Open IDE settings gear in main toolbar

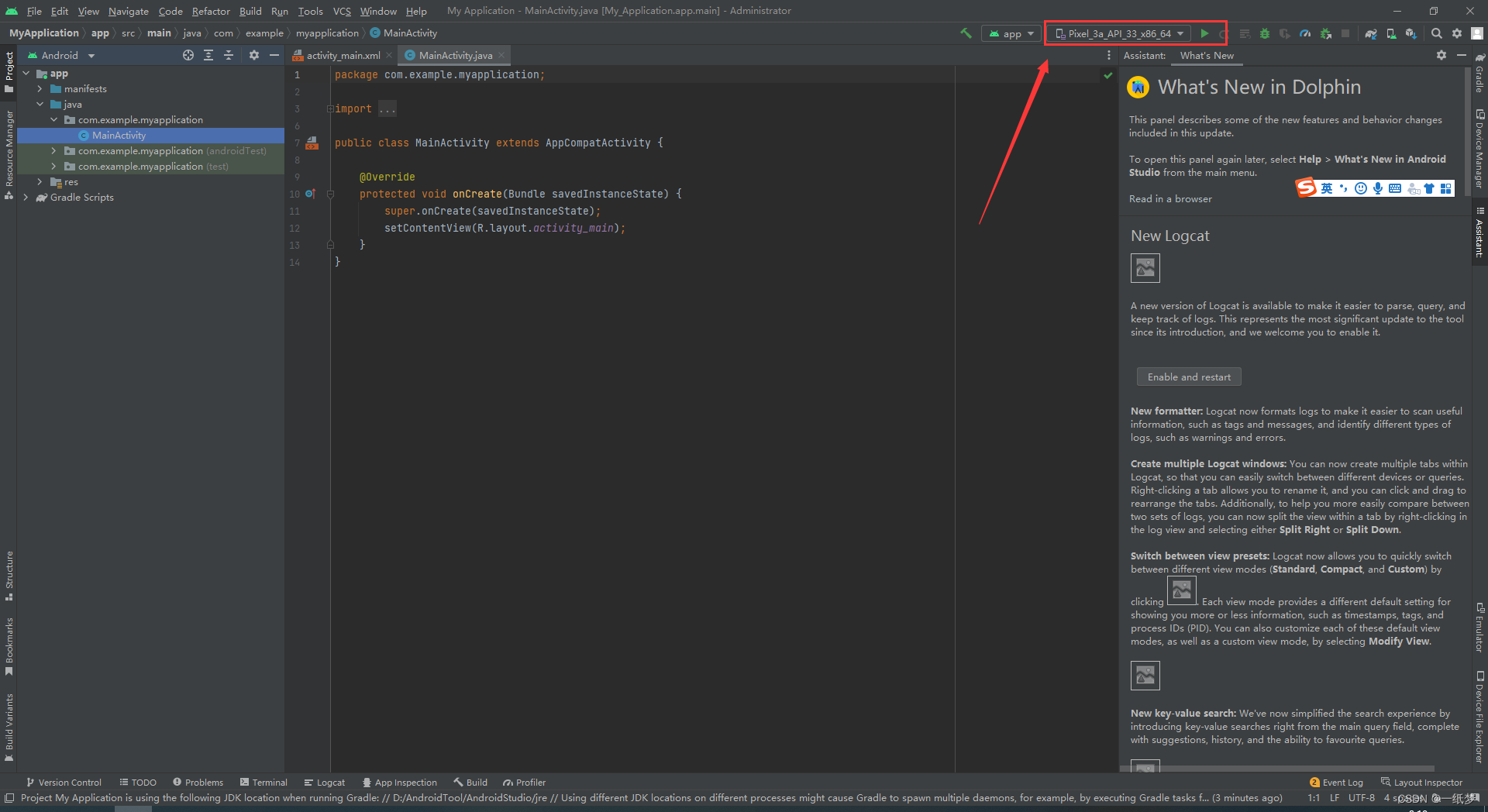[x=1457, y=33]
